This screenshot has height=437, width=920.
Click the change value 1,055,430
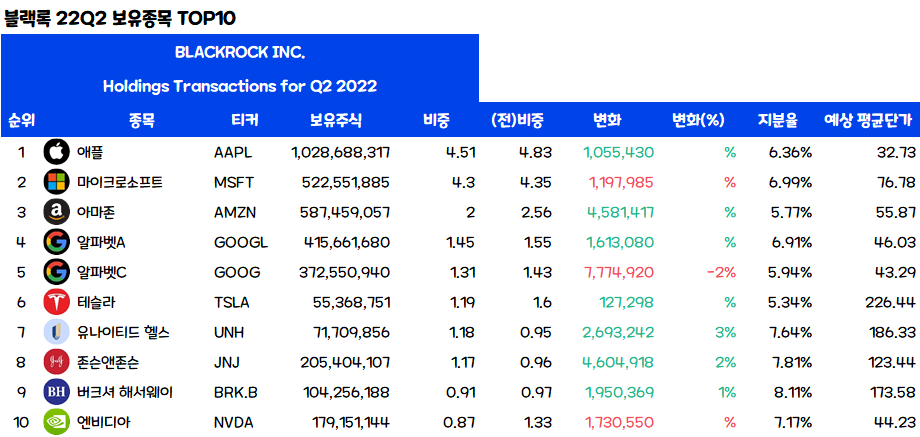tap(618, 153)
